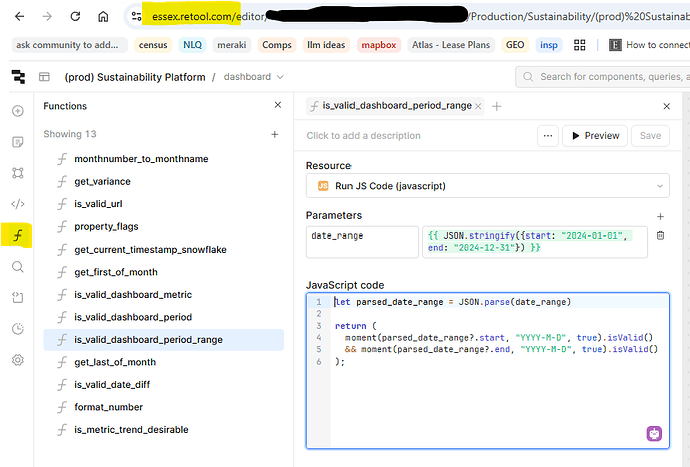Toggle the left panel layout icon

coord(44,77)
